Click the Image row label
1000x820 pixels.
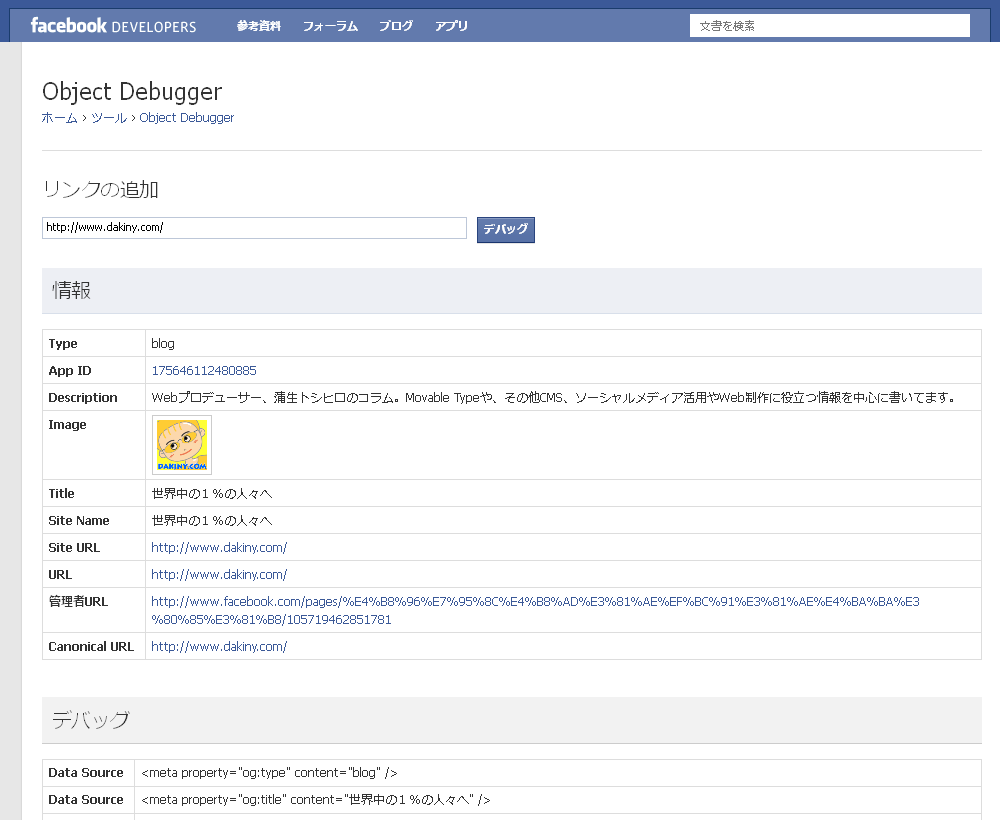(x=67, y=425)
